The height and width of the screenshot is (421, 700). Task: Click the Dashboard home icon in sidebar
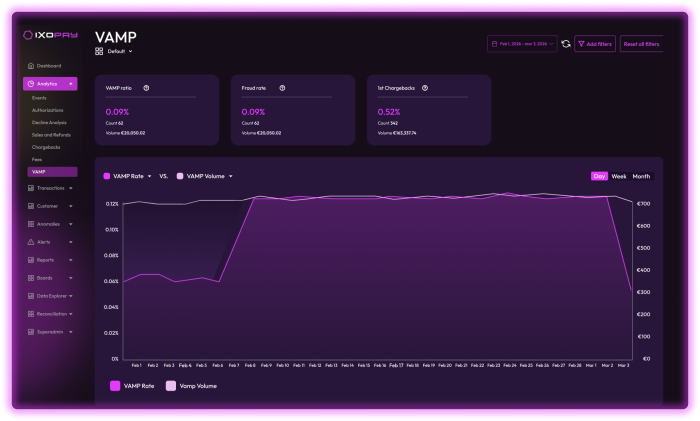pos(31,65)
